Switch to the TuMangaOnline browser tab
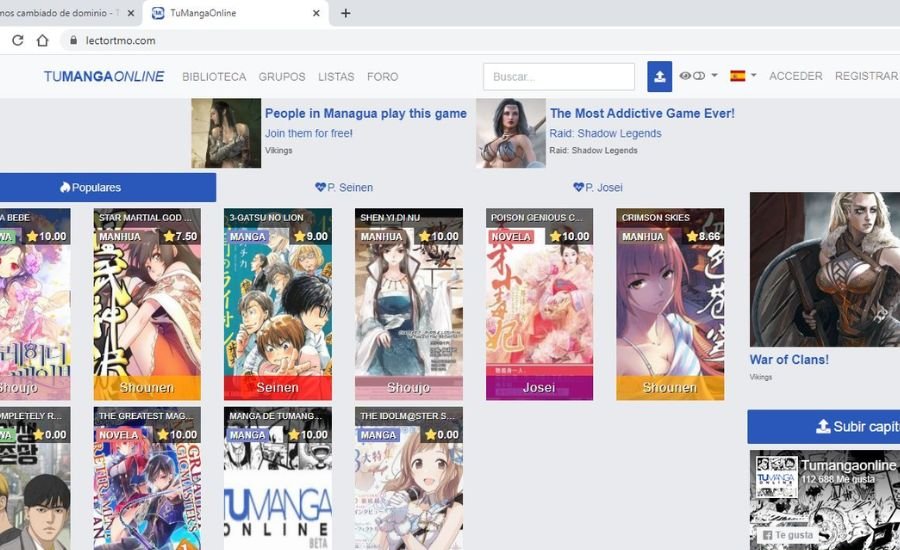The width and height of the screenshot is (900, 550). click(x=235, y=13)
